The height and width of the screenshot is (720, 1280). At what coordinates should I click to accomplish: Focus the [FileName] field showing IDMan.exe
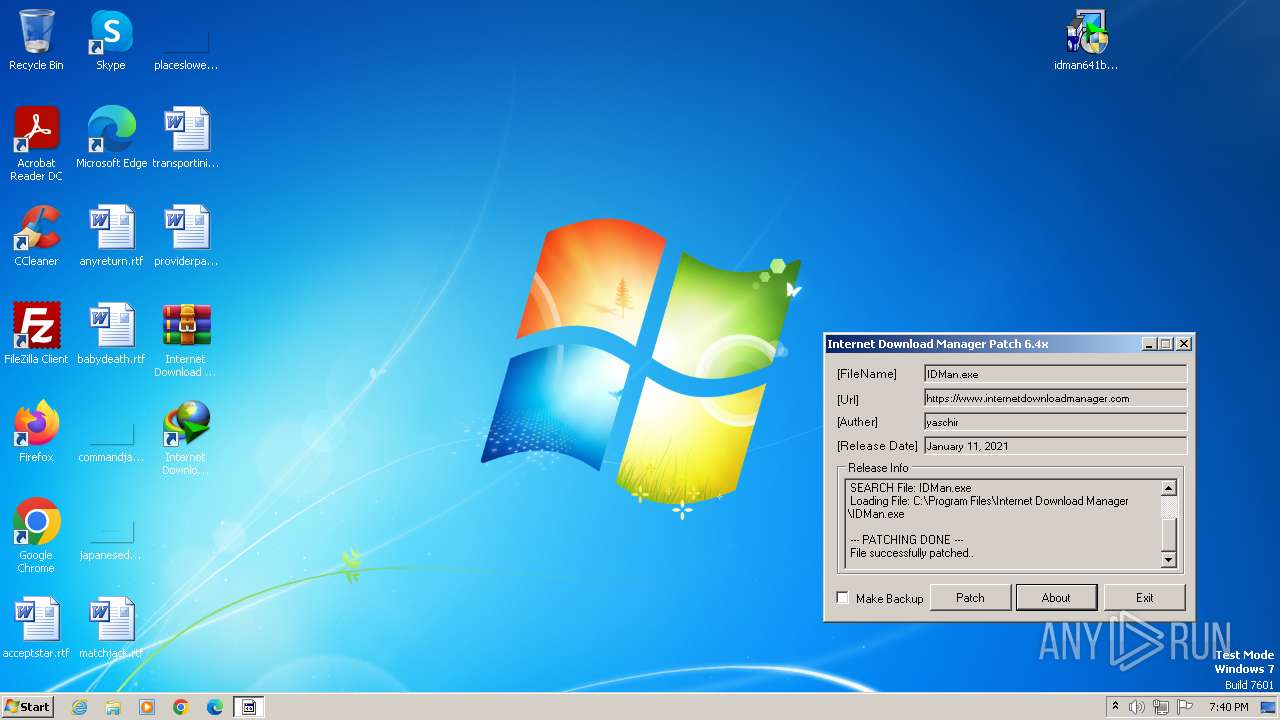point(1055,374)
